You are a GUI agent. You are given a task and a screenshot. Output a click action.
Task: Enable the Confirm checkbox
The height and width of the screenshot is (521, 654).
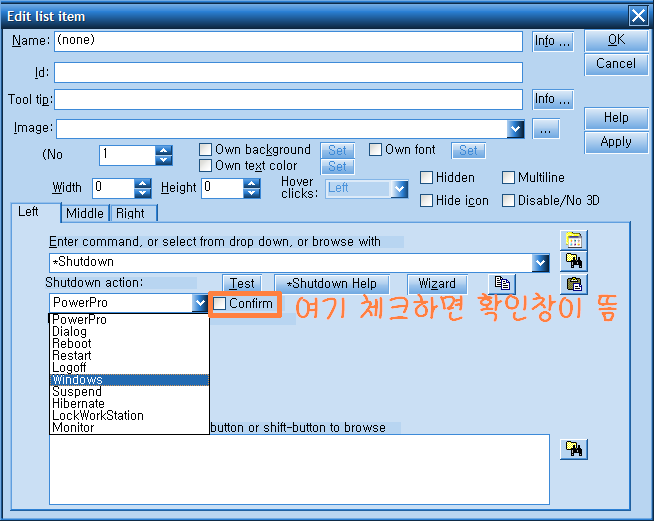click(219, 303)
